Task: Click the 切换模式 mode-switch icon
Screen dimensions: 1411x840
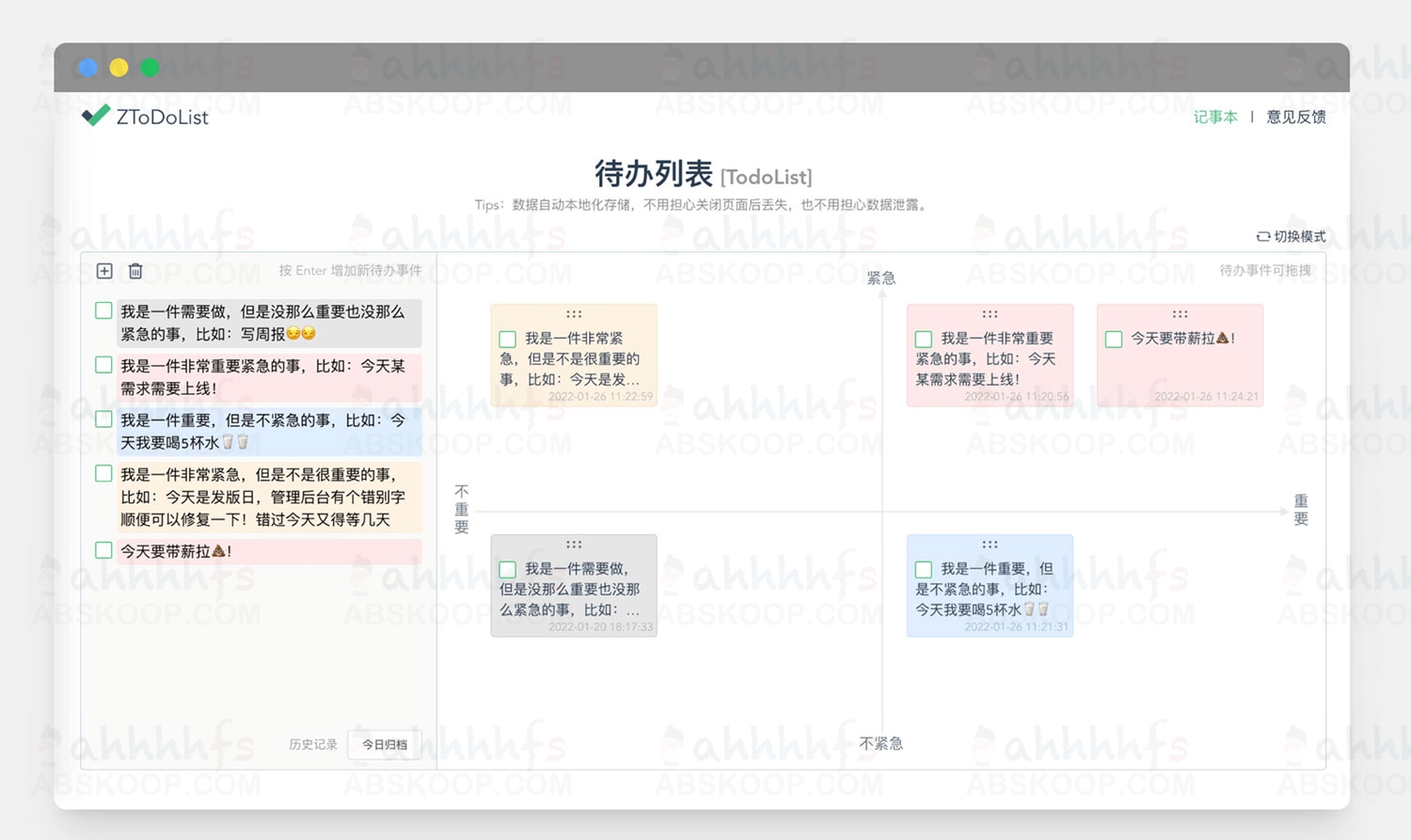Action: click(1262, 236)
